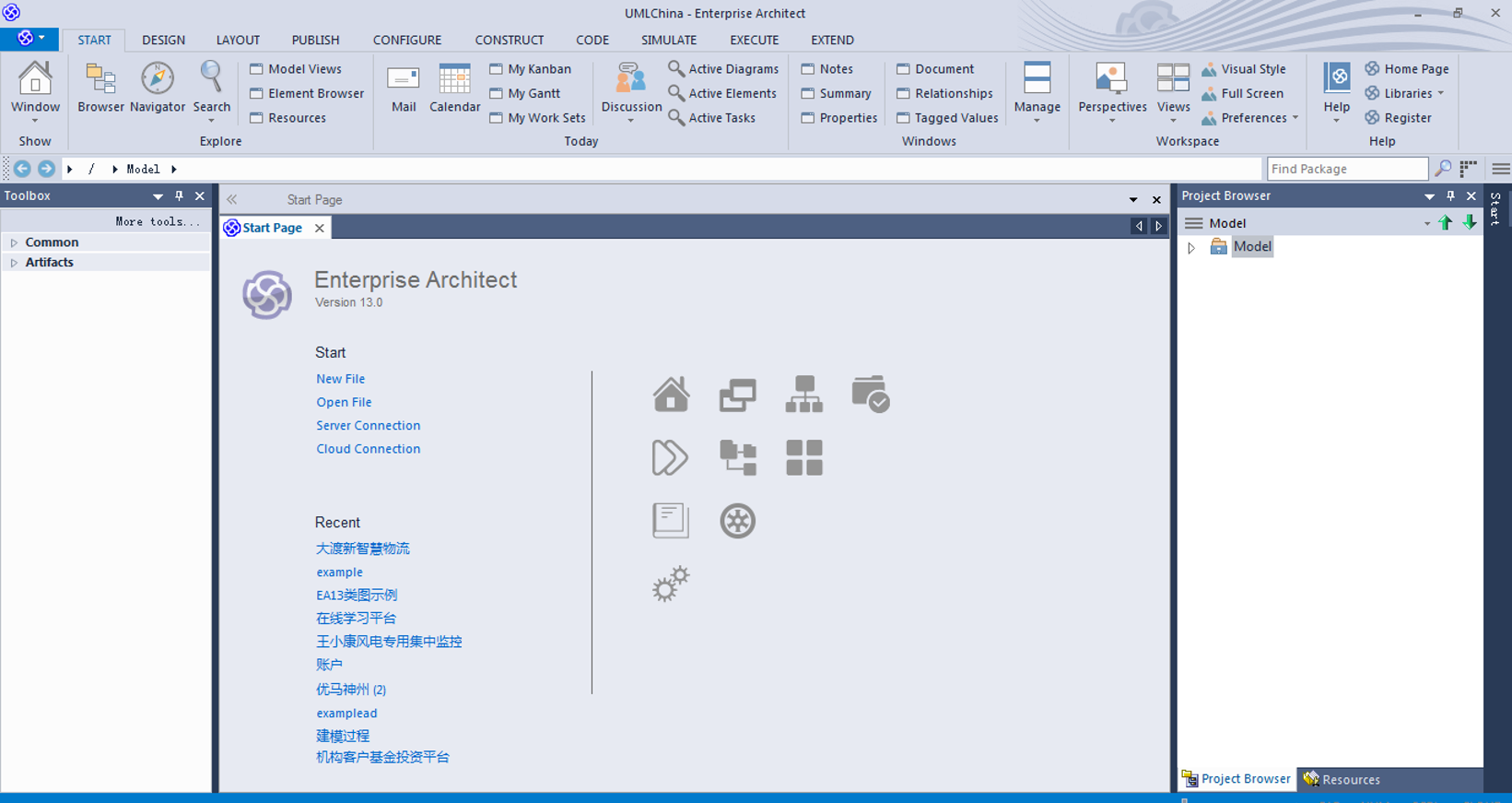Open Mail in Today group
The image size is (1512, 803).
click(x=404, y=88)
